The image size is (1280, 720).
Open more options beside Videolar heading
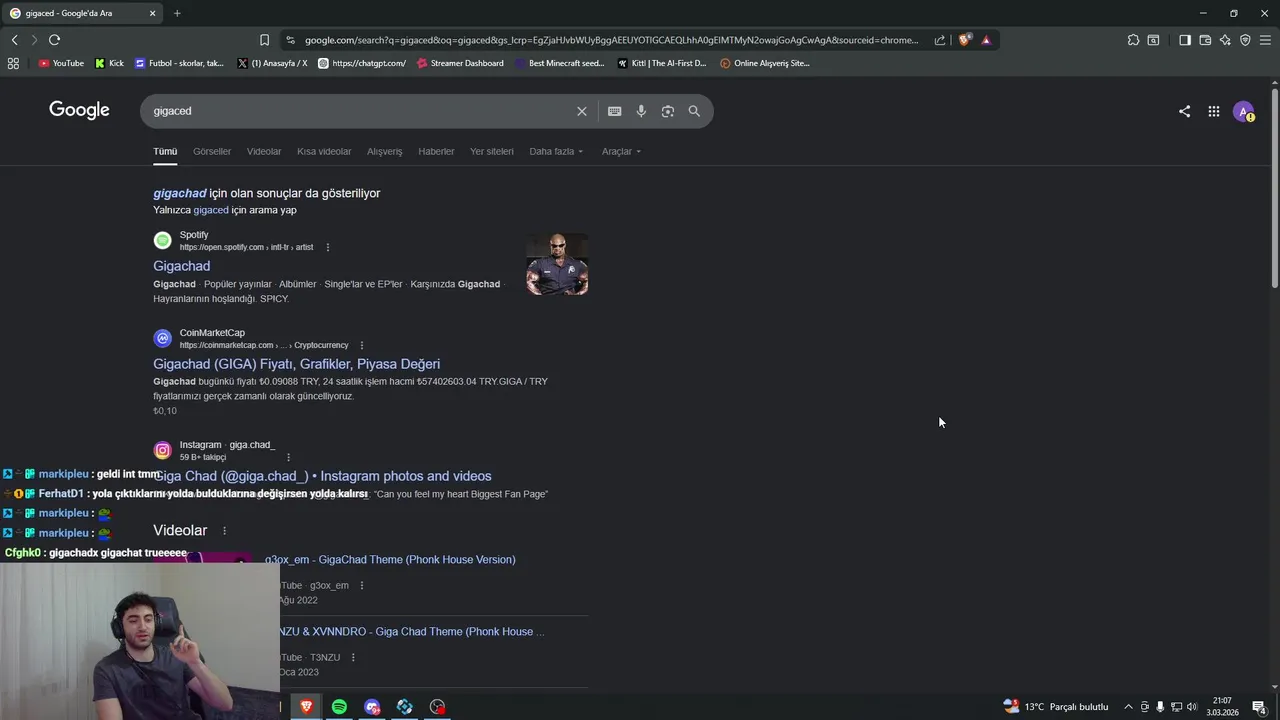pyautogui.click(x=224, y=531)
